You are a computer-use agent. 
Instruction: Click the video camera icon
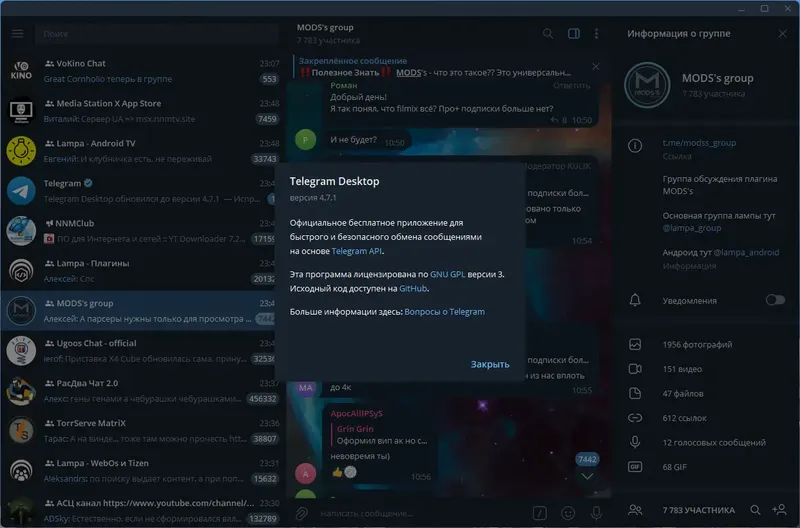635,369
